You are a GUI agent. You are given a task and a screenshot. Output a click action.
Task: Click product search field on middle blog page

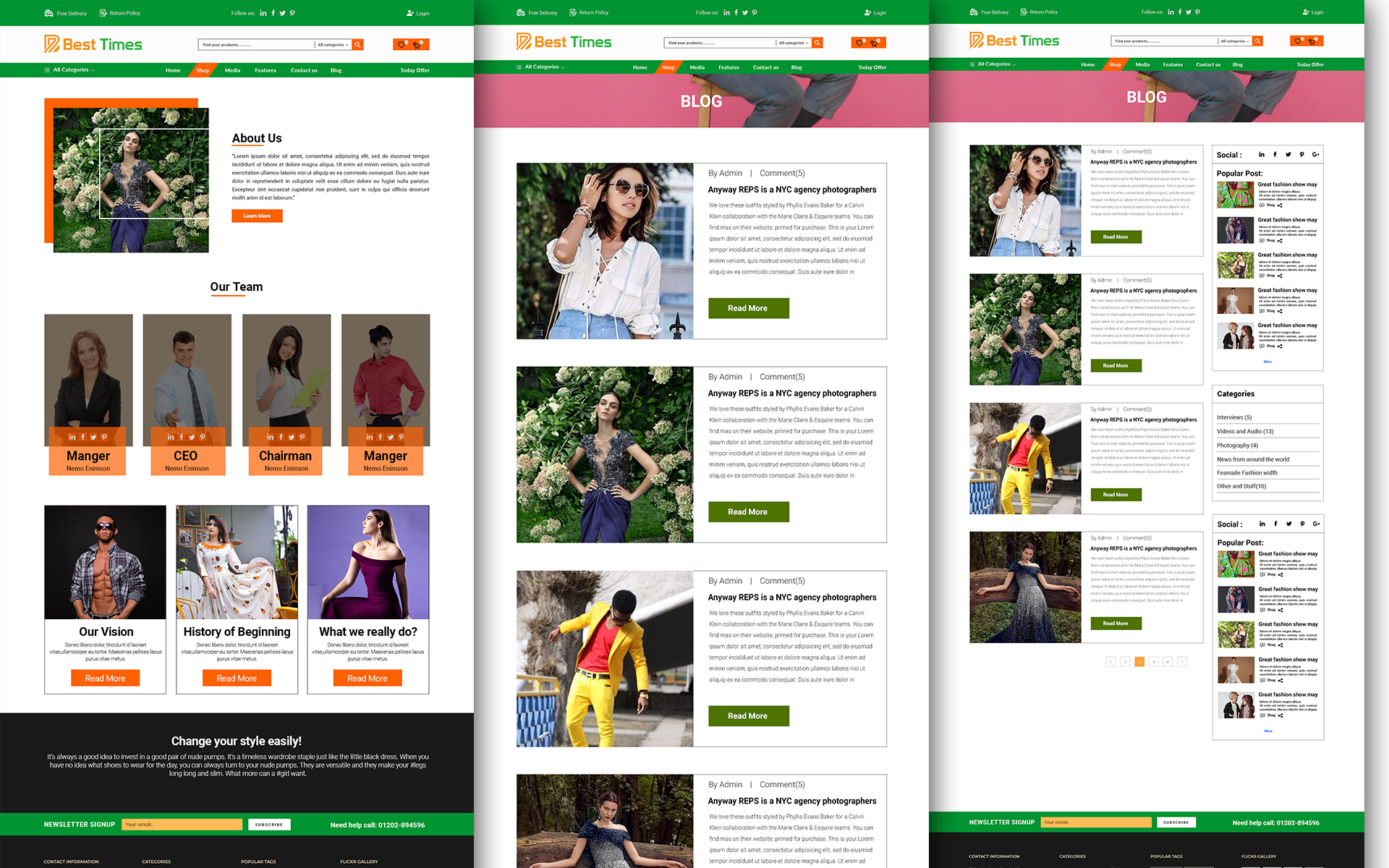coord(720,43)
